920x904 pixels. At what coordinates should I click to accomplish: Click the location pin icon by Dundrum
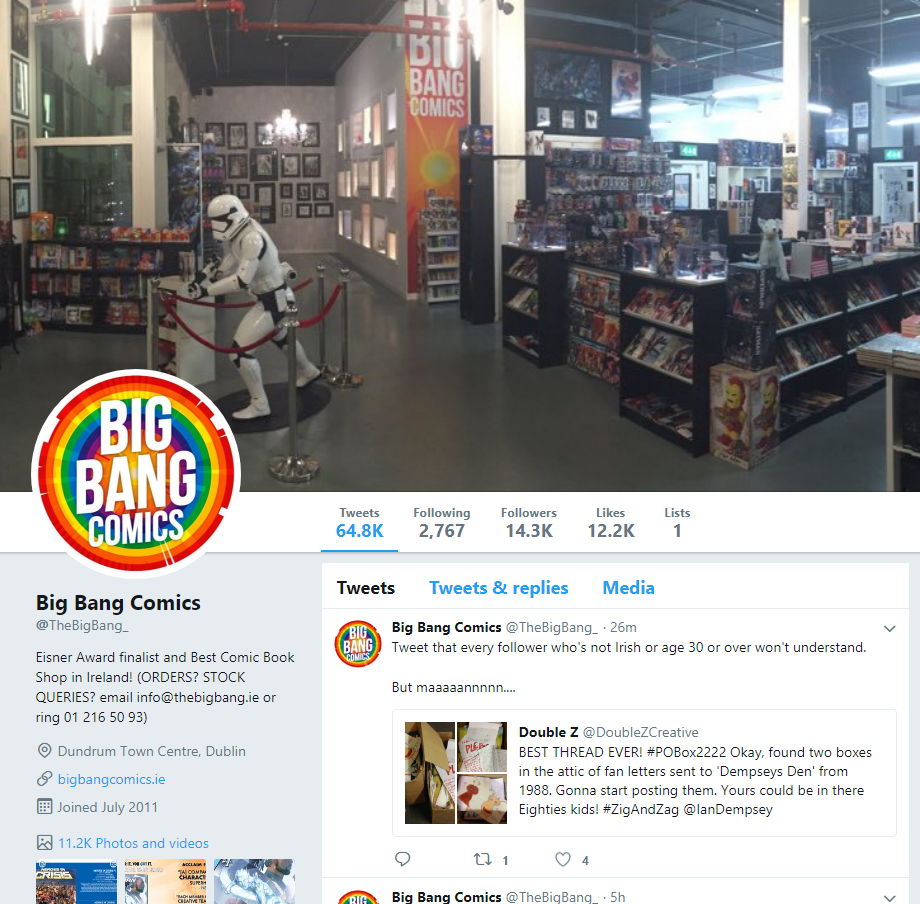pyautogui.click(x=45, y=751)
